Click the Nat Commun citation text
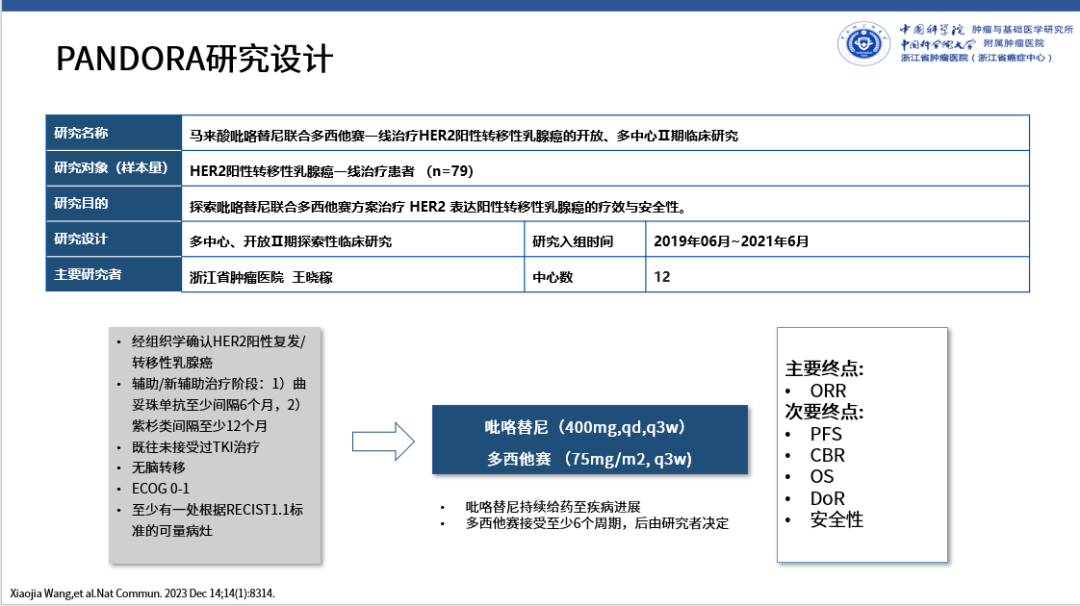This screenshot has width=1080, height=606. click(140, 592)
